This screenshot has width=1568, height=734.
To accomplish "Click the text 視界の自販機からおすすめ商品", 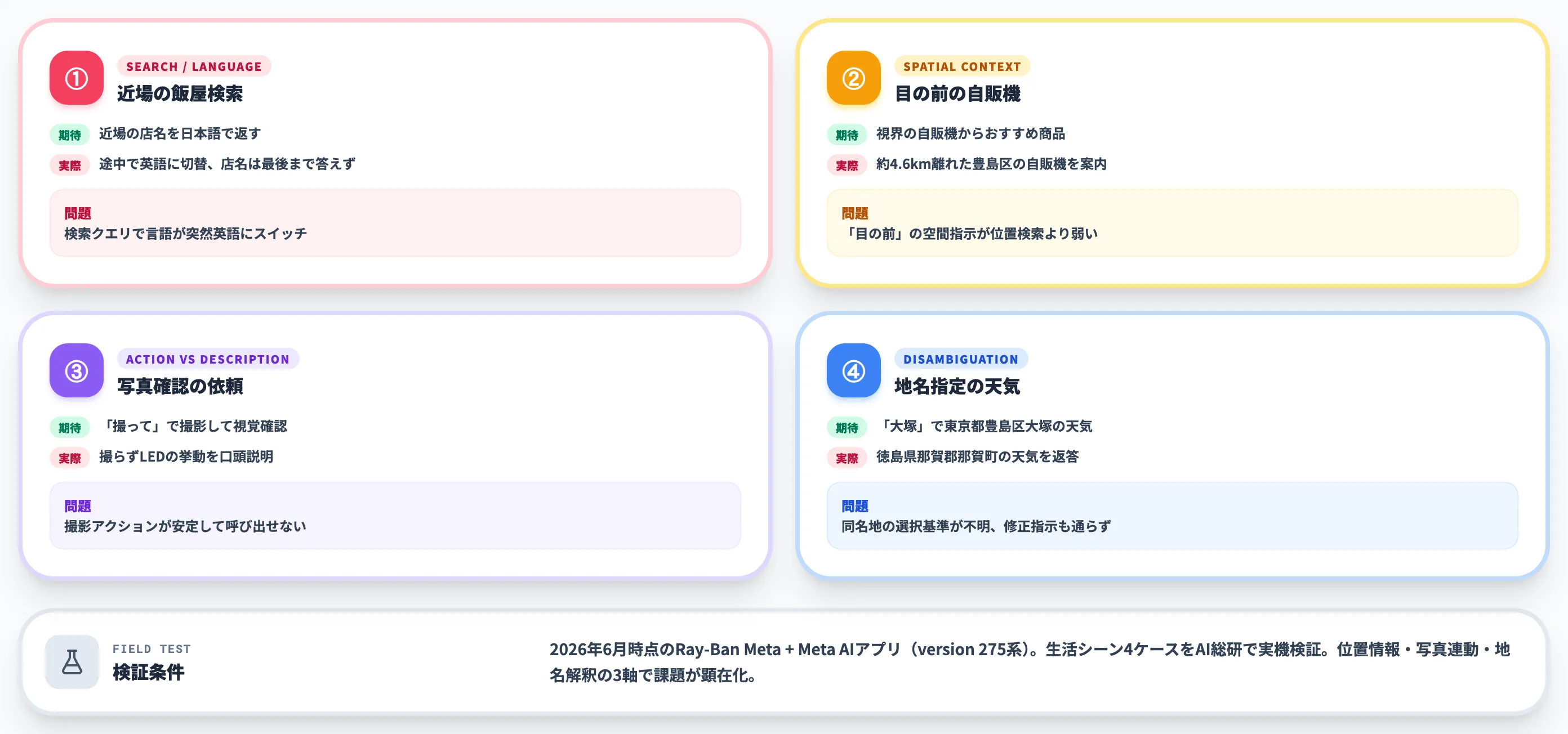I will pyautogui.click(x=970, y=133).
